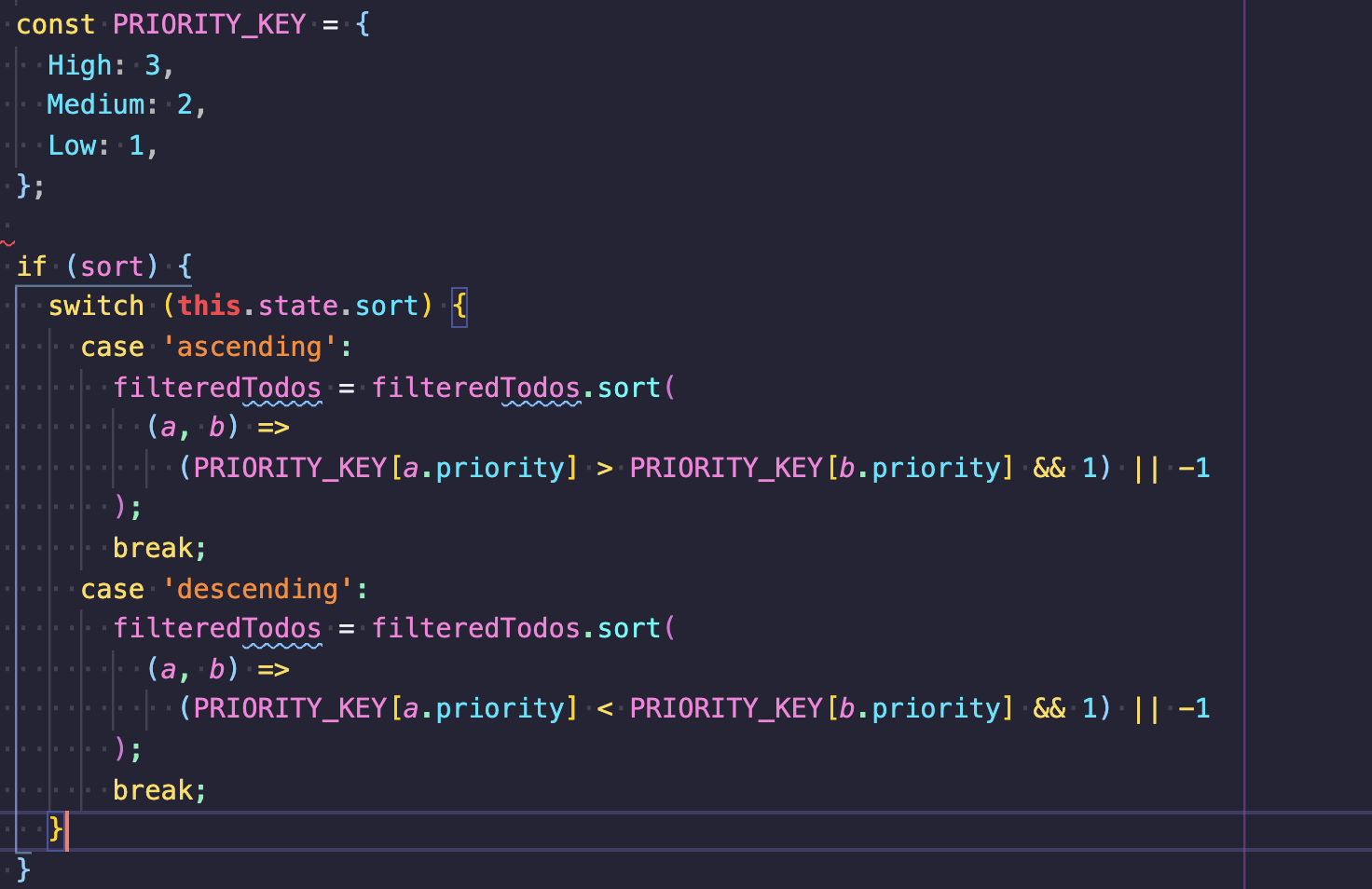Screen dimensions: 1372x889
Task: Place cursor on PRIORITY_KEY in the const declaration
Action: tap(209, 24)
